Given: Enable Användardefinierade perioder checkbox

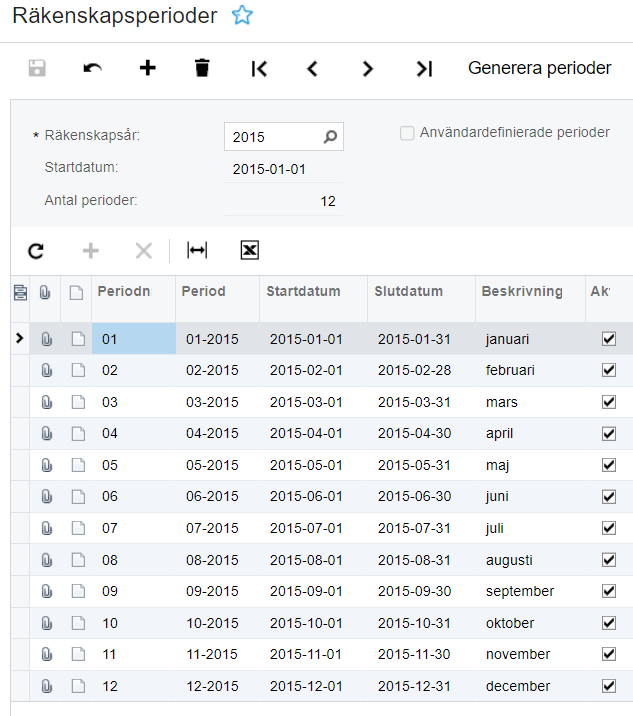Looking at the screenshot, I should pos(407,133).
